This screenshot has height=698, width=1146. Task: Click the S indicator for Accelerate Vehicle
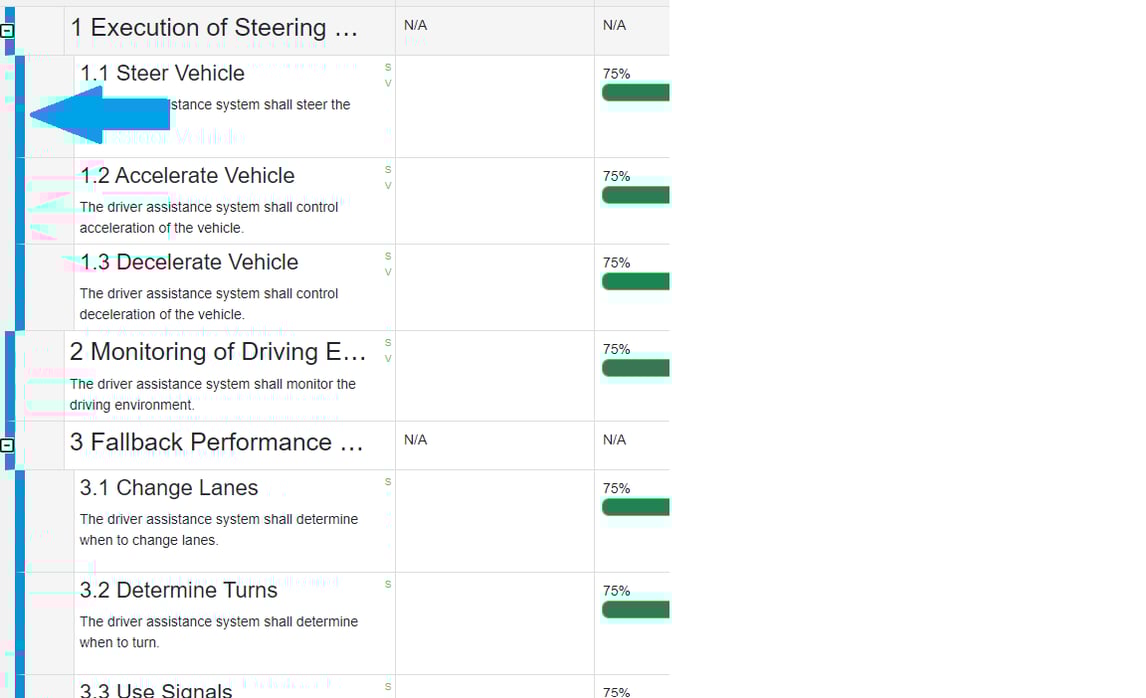[x=388, y=169]
